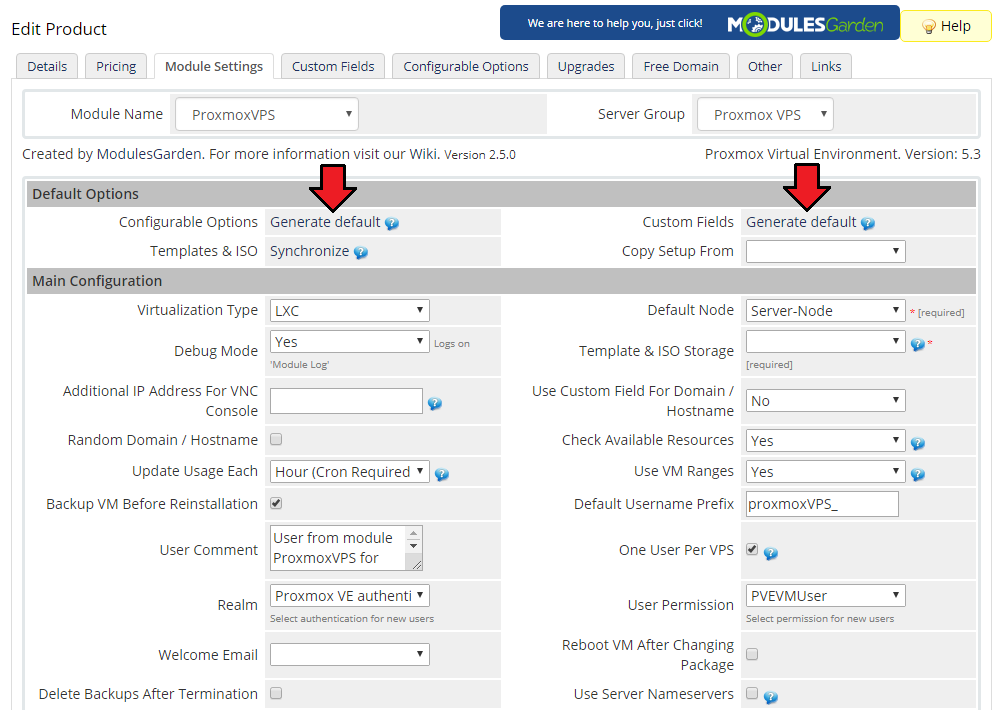This screenshot has width=998, height=710.
Task: Open Template & ISO Storage dropdown
Action: (x=826, y=342)
